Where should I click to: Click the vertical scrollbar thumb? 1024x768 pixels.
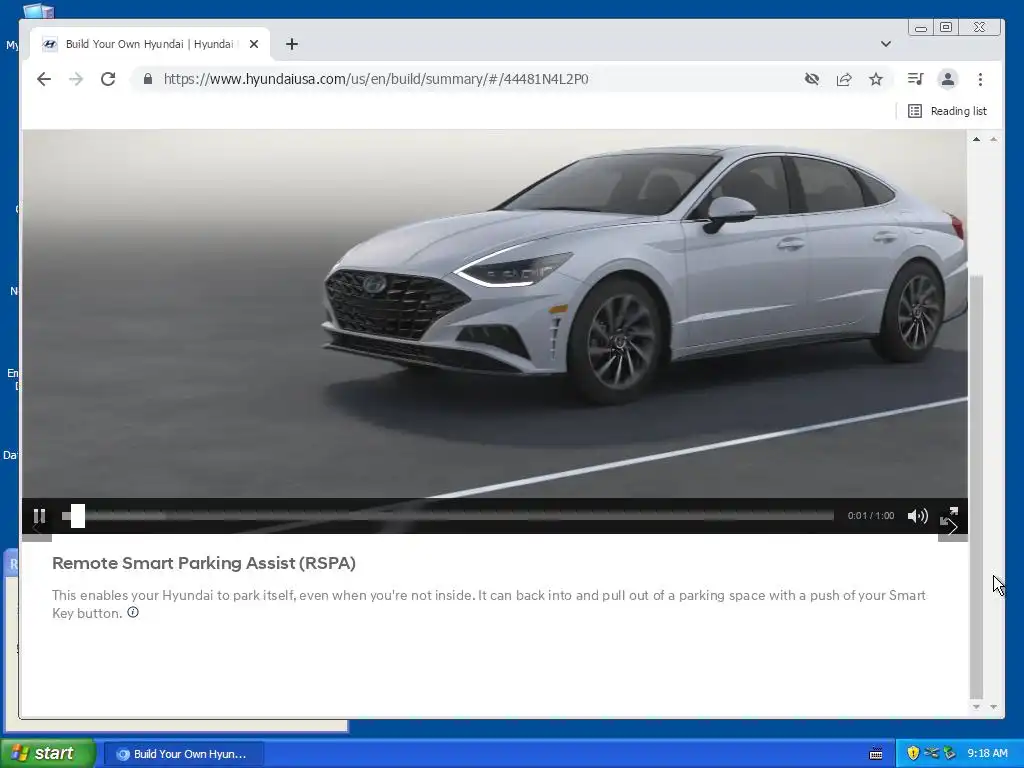(976, 487)
